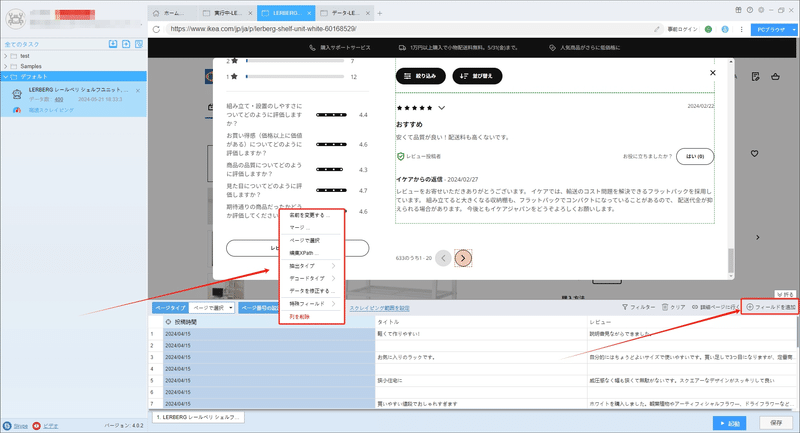The width and height of the screenshot is (800, 433).
Task: Click the 絞り込み filter button
Action: [420, 76]
